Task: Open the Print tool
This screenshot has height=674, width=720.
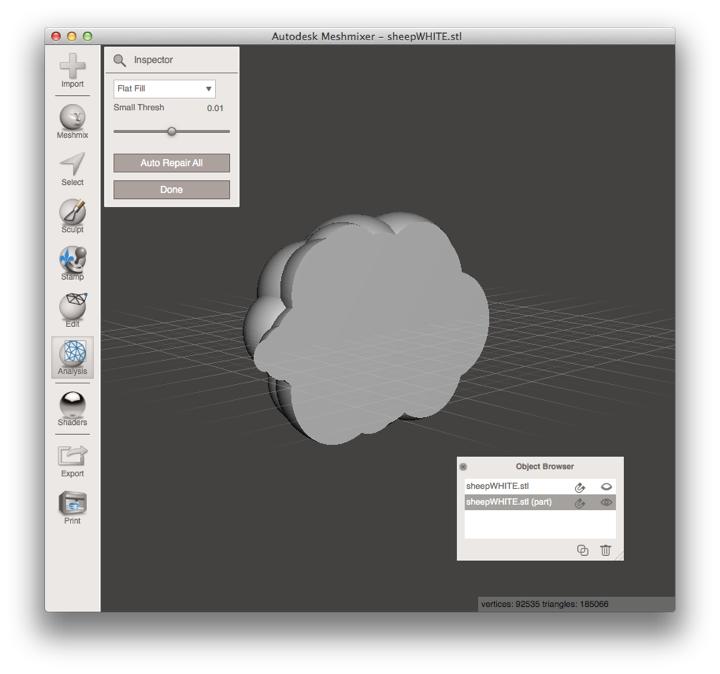Action: [72, 505]
